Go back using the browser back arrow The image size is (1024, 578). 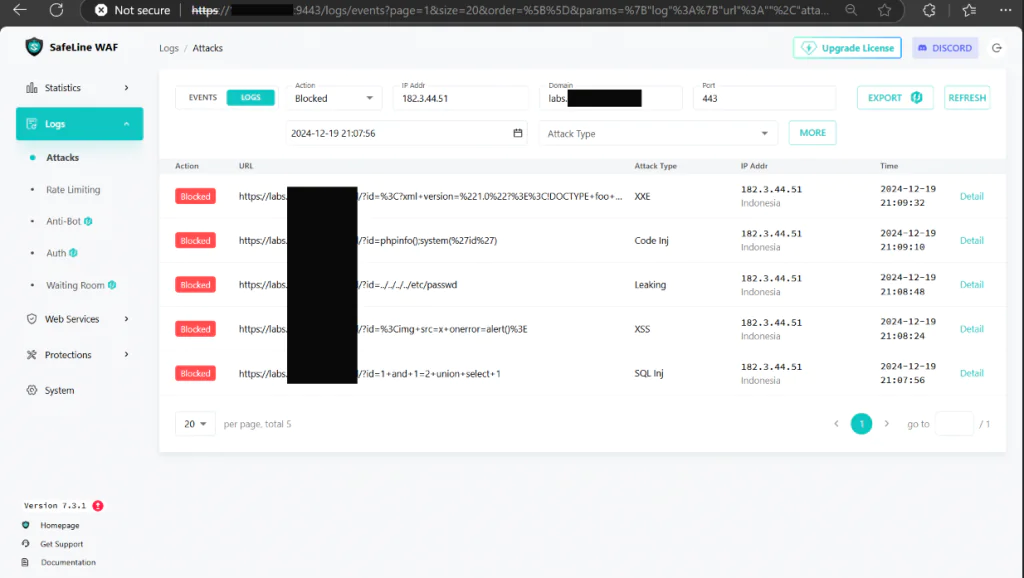(20, 10)
